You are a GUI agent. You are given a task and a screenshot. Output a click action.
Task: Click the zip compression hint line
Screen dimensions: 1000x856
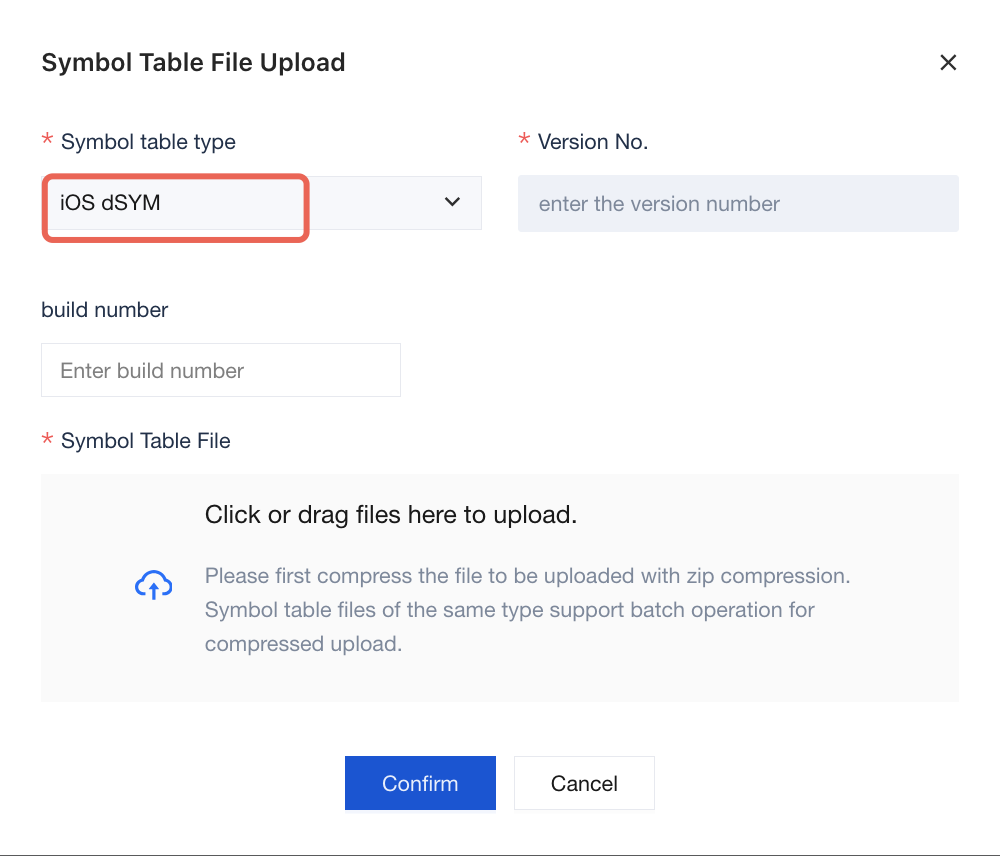point(527,576)
